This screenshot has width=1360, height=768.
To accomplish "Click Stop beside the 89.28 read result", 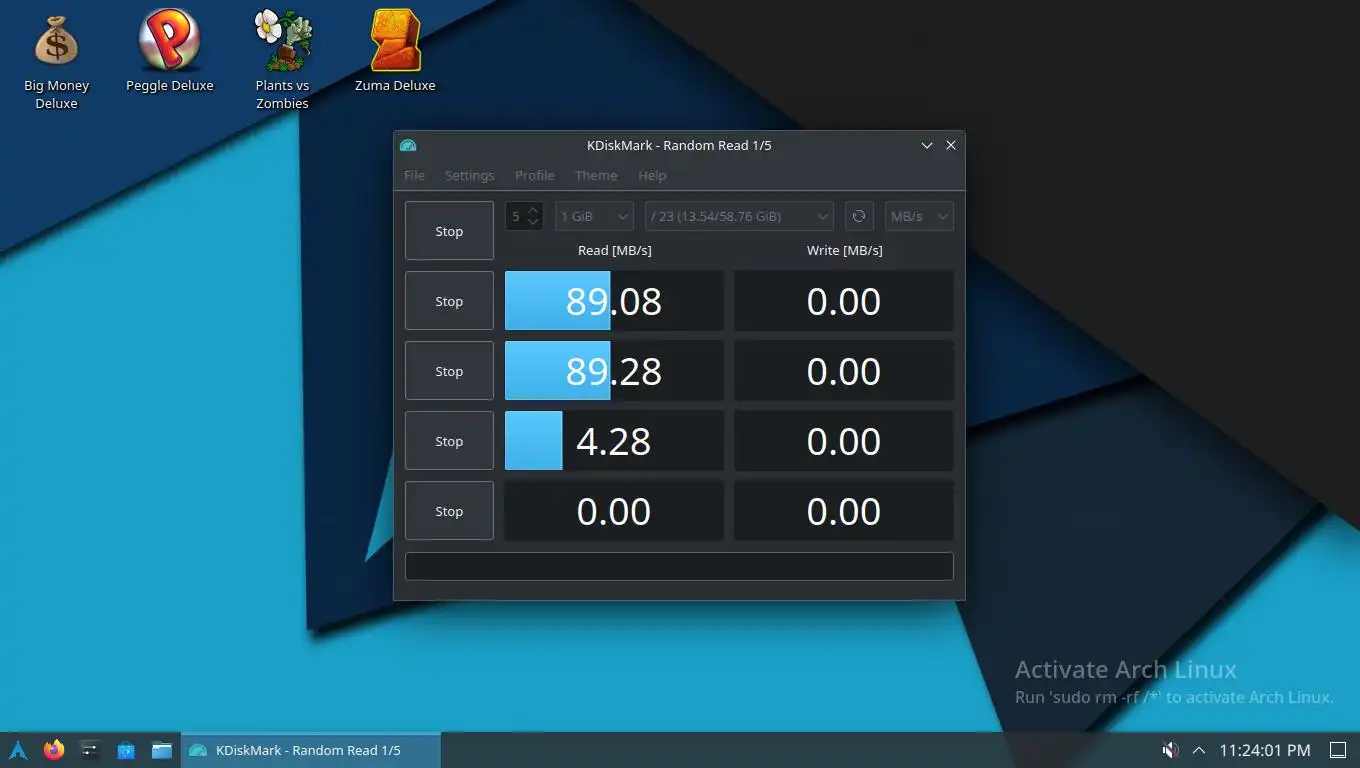I will [x=449, y=371].
